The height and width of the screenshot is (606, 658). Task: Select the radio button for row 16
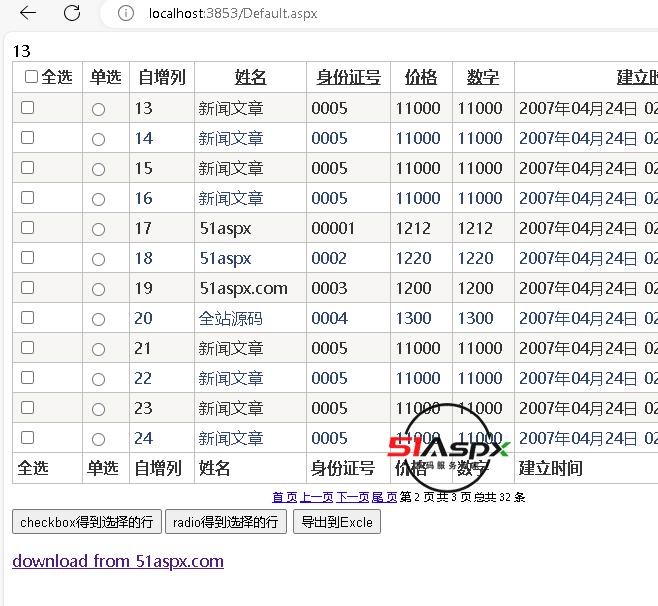point(98,199)
